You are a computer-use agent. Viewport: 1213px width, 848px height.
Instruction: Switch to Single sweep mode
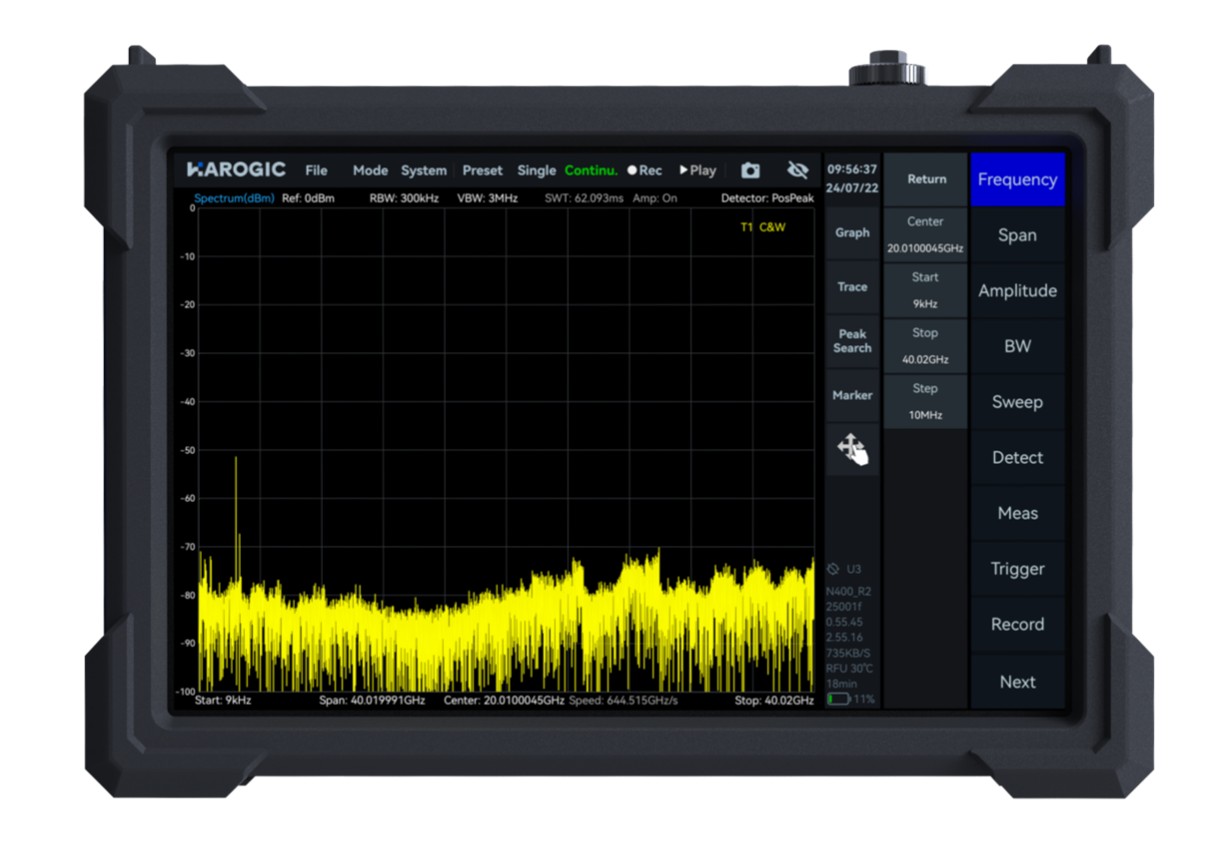tap(536, 171)
